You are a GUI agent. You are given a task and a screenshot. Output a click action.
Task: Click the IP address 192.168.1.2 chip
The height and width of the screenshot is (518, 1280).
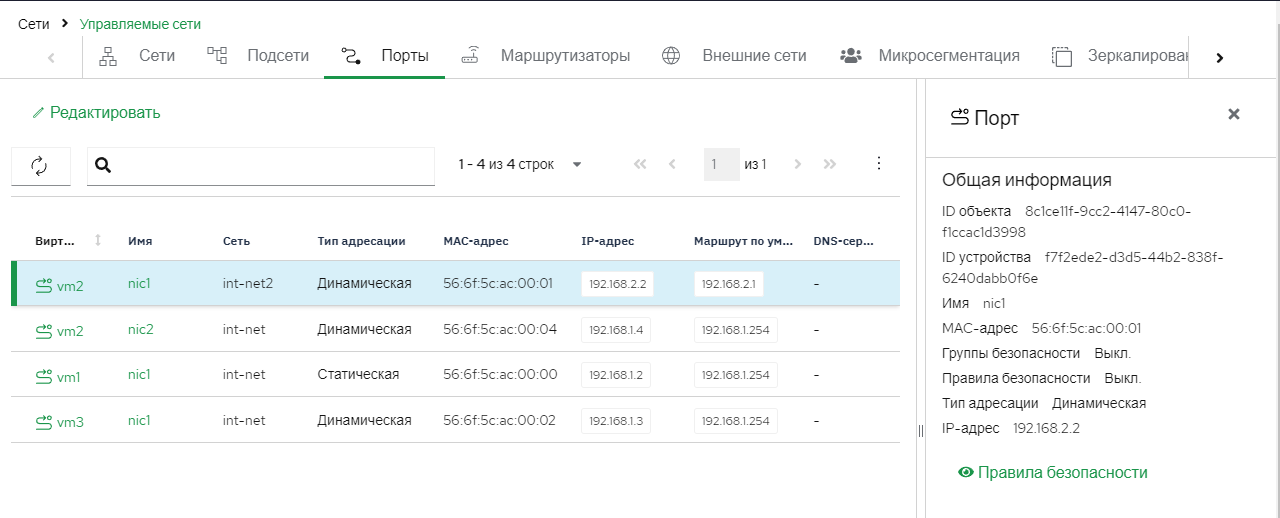point(616,375)
